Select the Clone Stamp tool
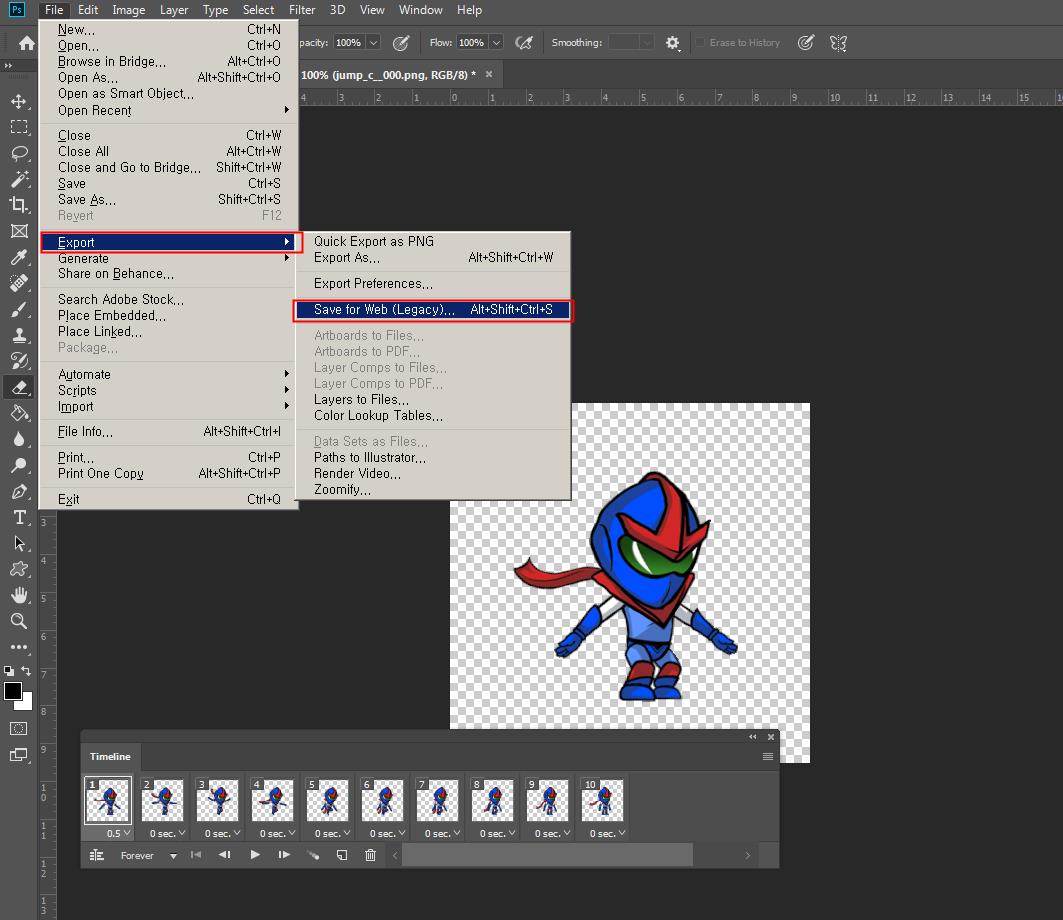1063x920 pixels. click(x=19, y=335)
